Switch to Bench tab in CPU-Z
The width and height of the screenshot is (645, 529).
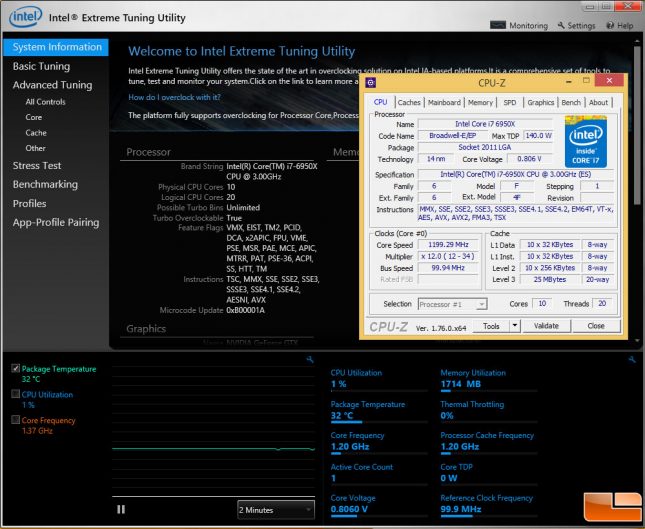(571, 102)
